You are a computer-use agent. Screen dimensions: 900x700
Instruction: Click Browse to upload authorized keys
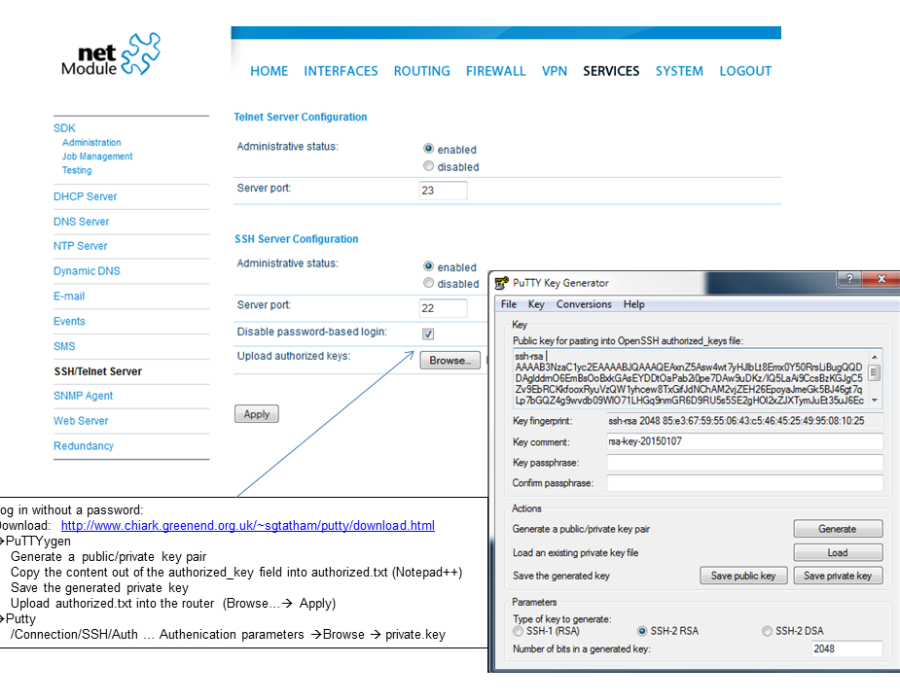point(450,360)
